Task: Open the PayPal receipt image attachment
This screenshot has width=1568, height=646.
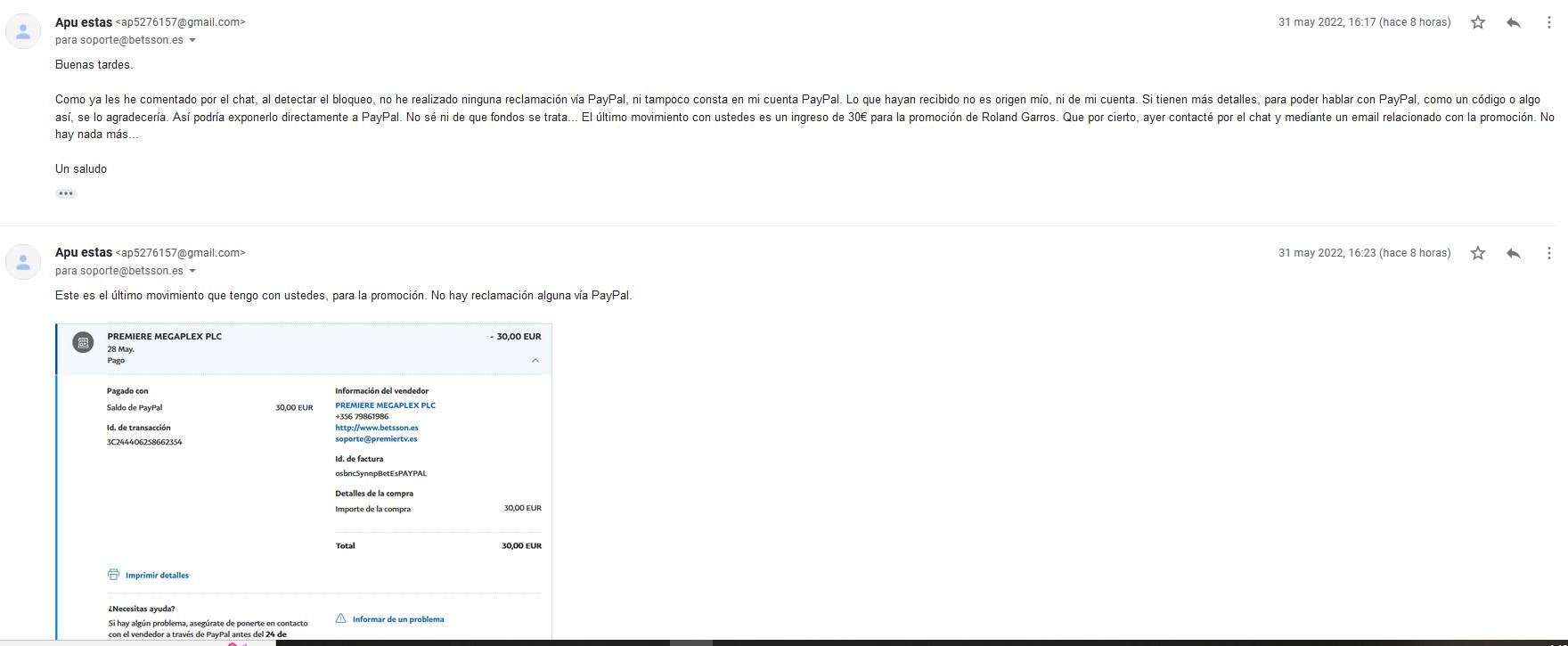Action: click(304, 481)
